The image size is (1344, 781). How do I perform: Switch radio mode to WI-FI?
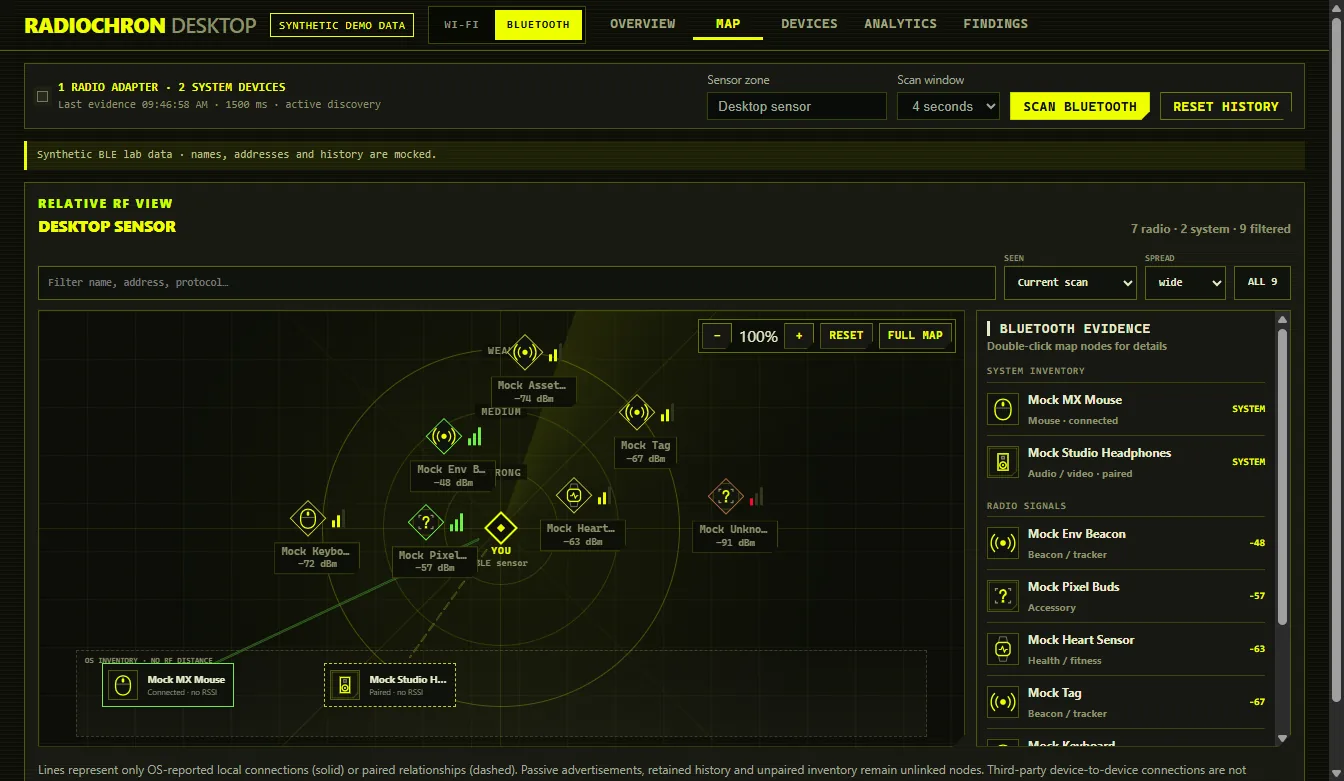[x=461, y=25]
